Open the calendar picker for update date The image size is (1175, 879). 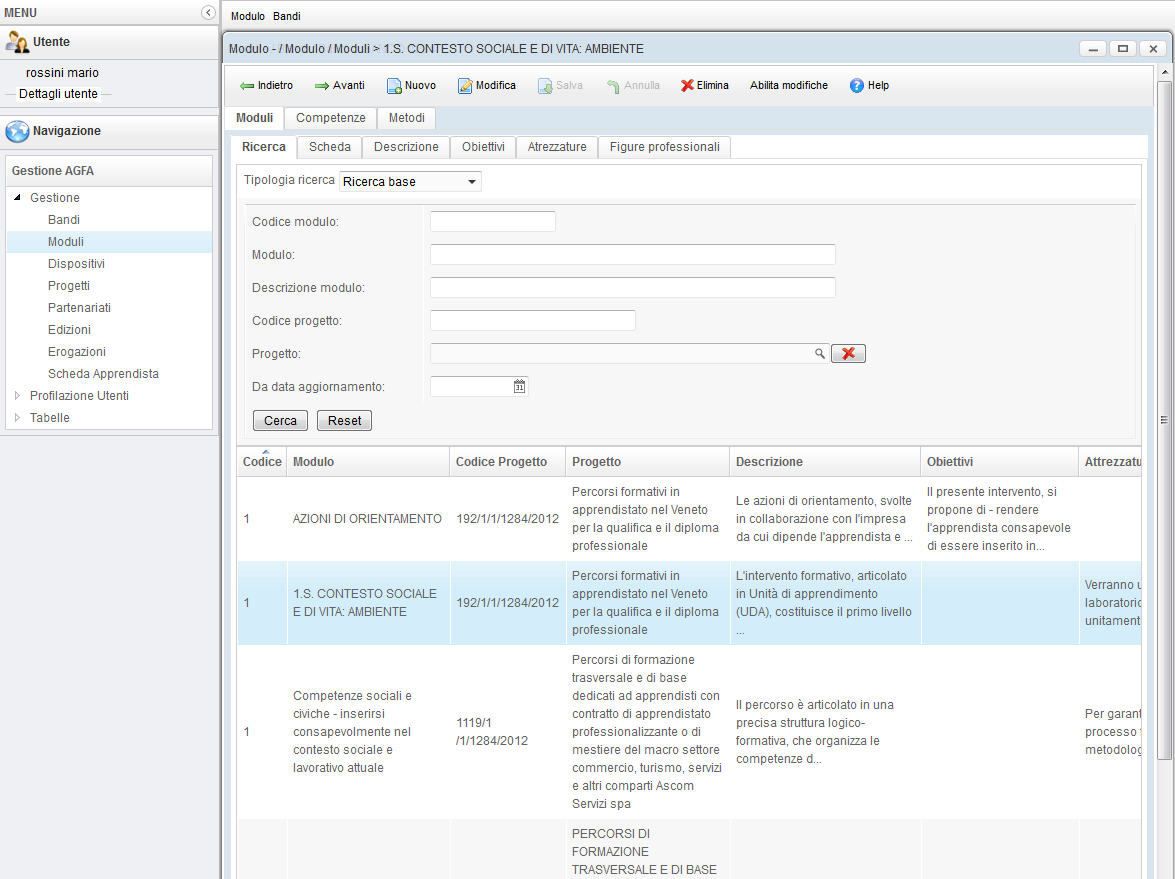[x=519, y=387]
